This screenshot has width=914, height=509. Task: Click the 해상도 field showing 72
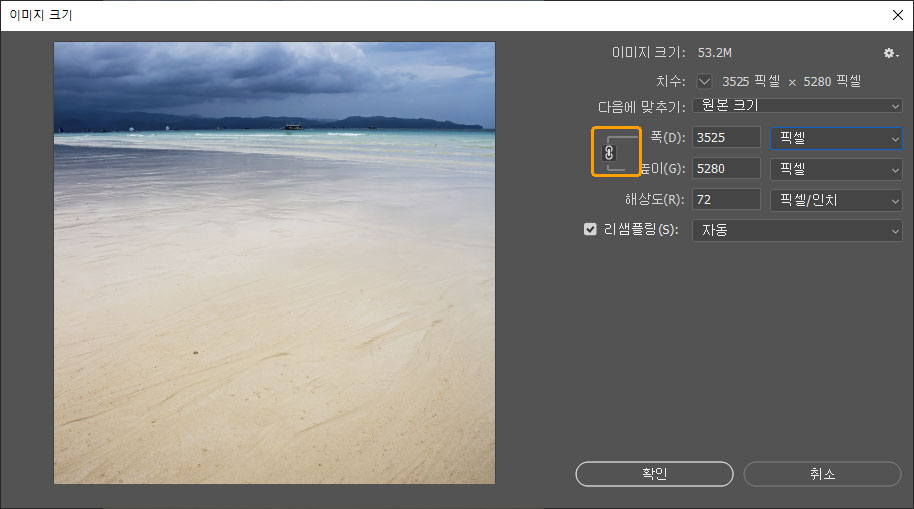coord(726,199)
